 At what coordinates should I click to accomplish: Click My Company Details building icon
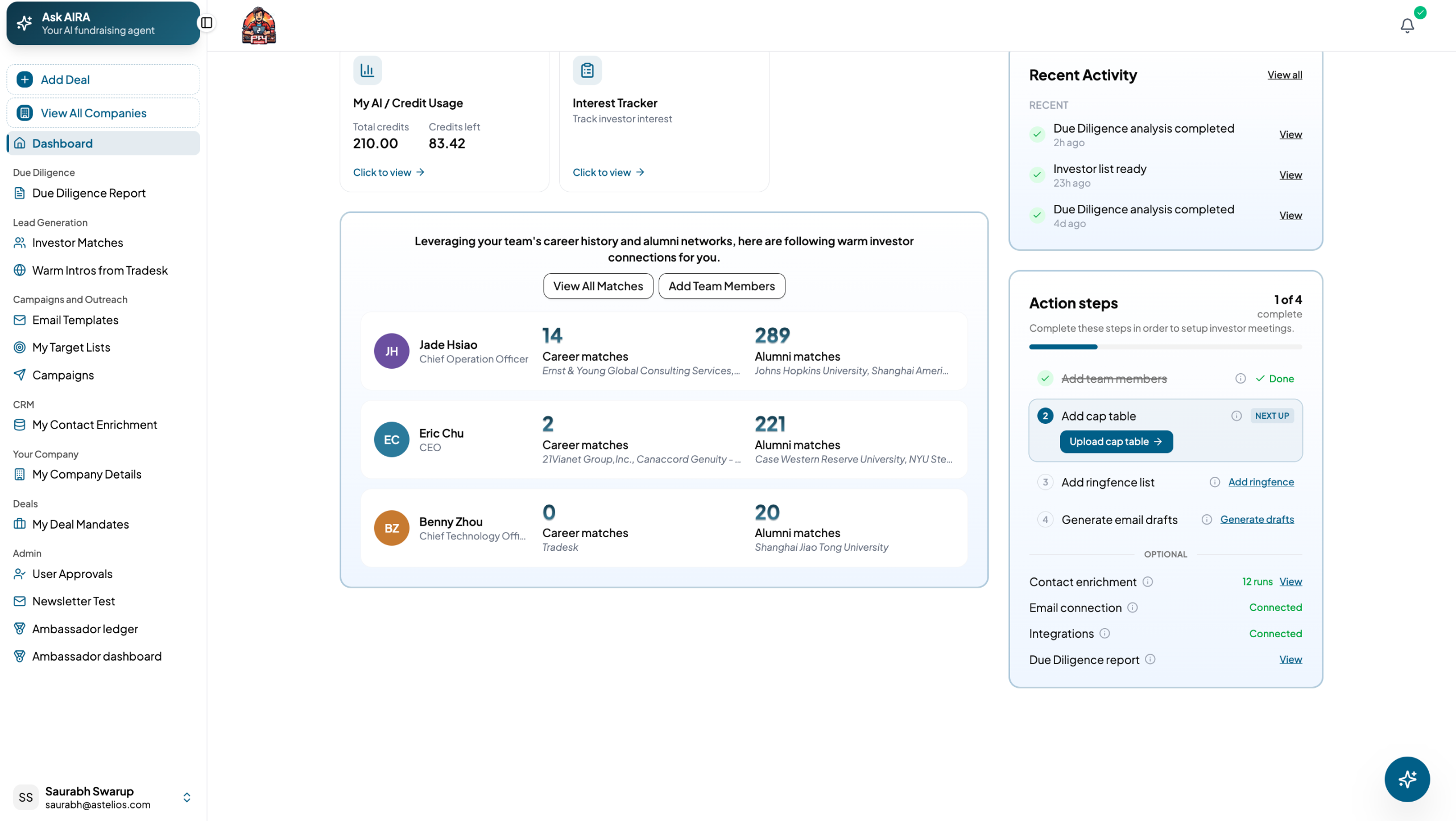tap(19, 474)
